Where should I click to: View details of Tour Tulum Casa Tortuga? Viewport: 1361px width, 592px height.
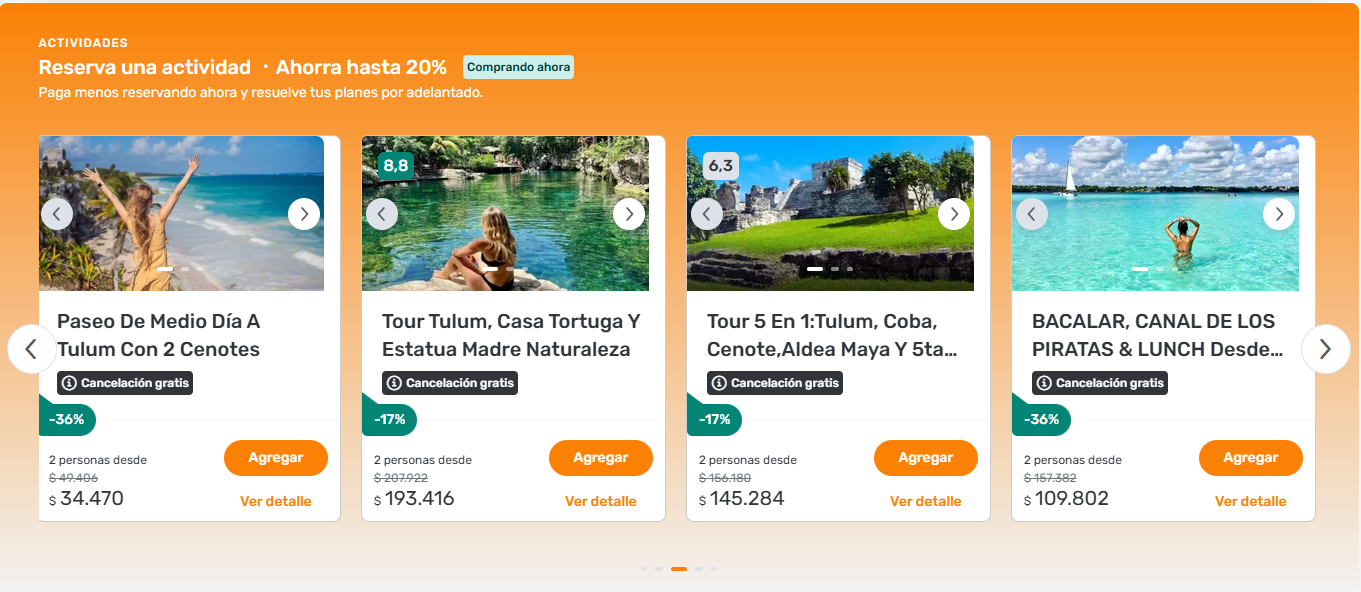coord(600,502)
